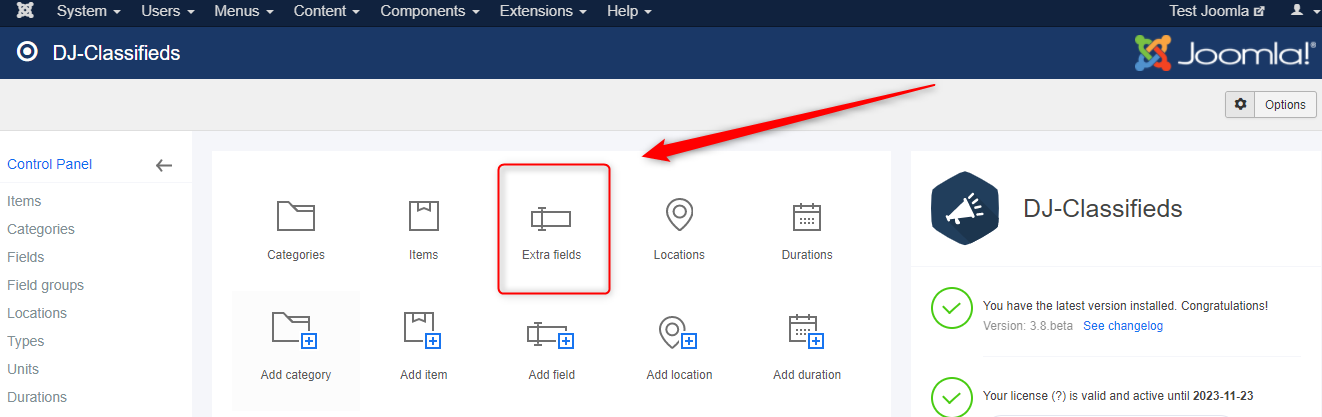The image size is (1322, 417).
Task: Click the license expiry date 2023-11-23
Action: click(x=1221, y=396)
